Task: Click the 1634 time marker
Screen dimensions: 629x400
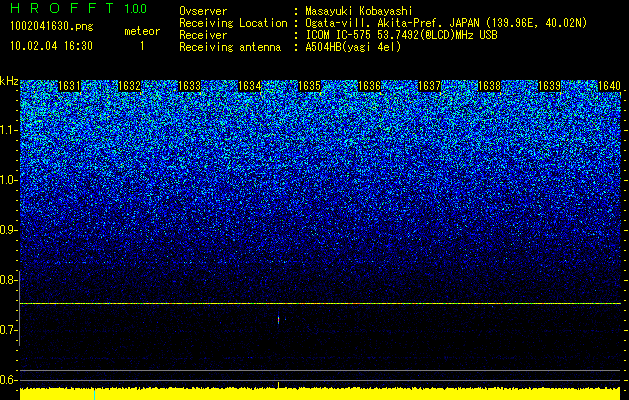Action: [x=250, y=86]
